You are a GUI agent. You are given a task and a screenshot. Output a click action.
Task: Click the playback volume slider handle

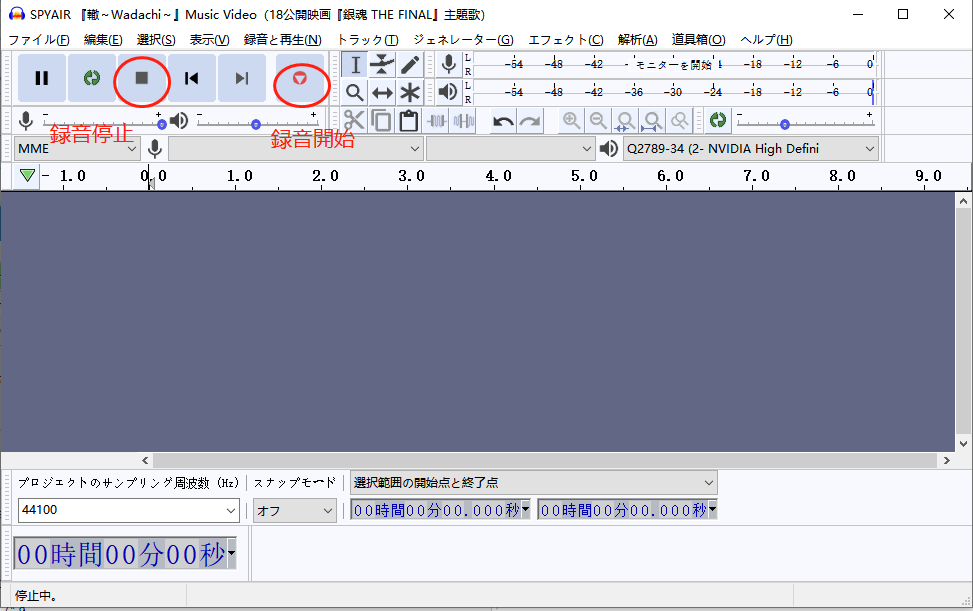tap(256, 125)
